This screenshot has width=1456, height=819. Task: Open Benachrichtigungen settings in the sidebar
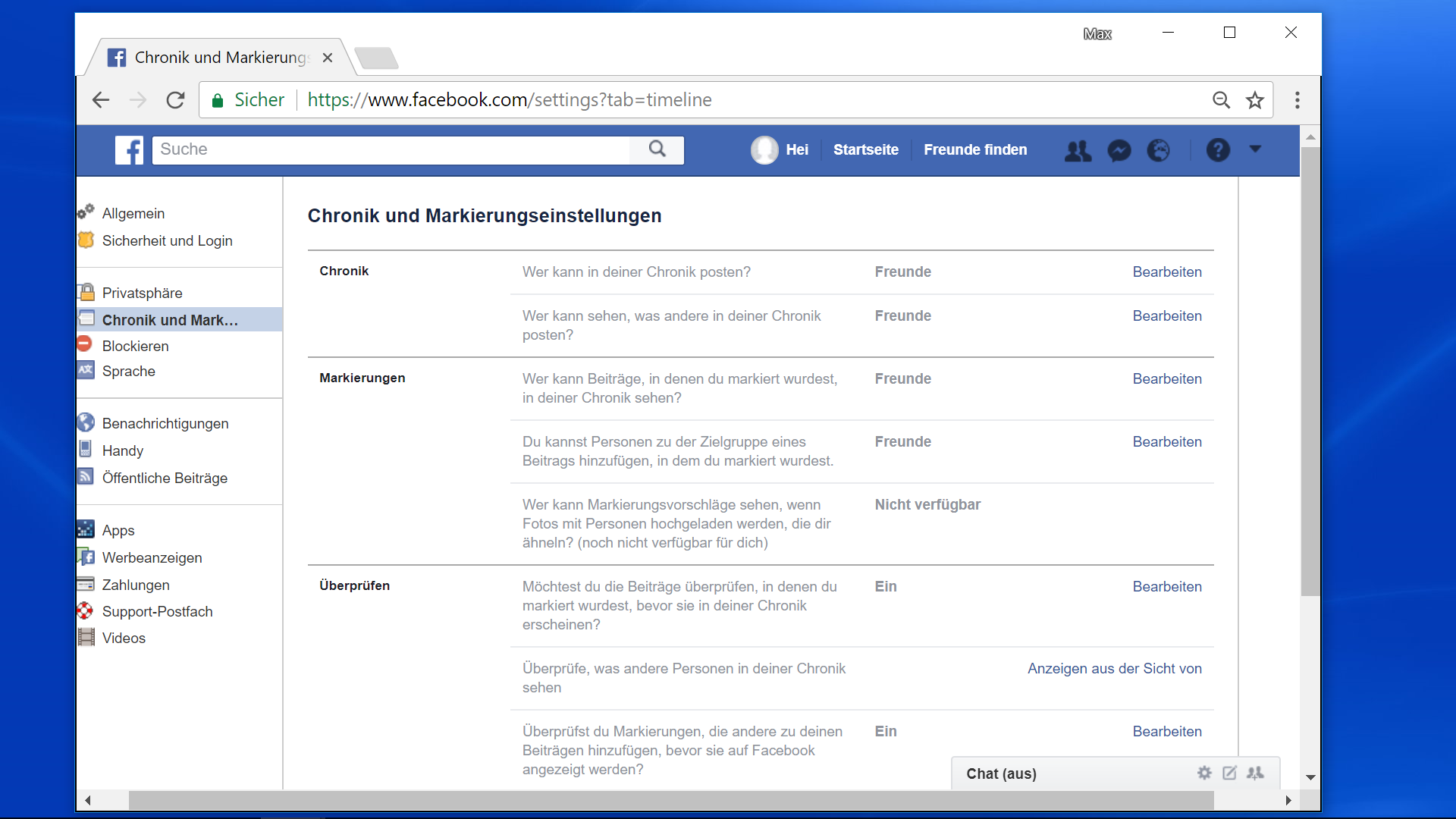click(165, 423)
